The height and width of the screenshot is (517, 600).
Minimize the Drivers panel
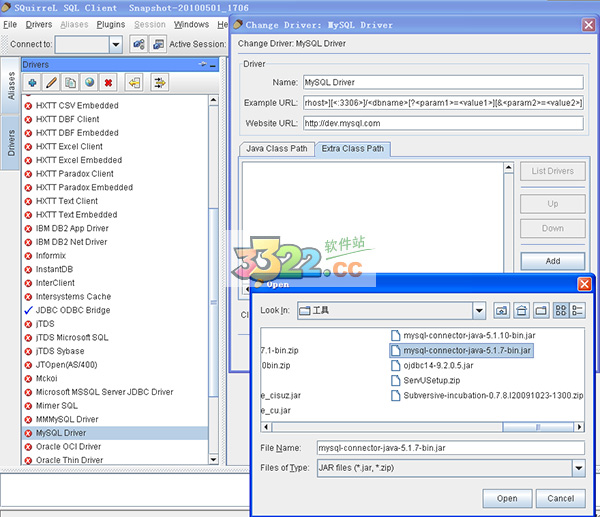[213, 65]
